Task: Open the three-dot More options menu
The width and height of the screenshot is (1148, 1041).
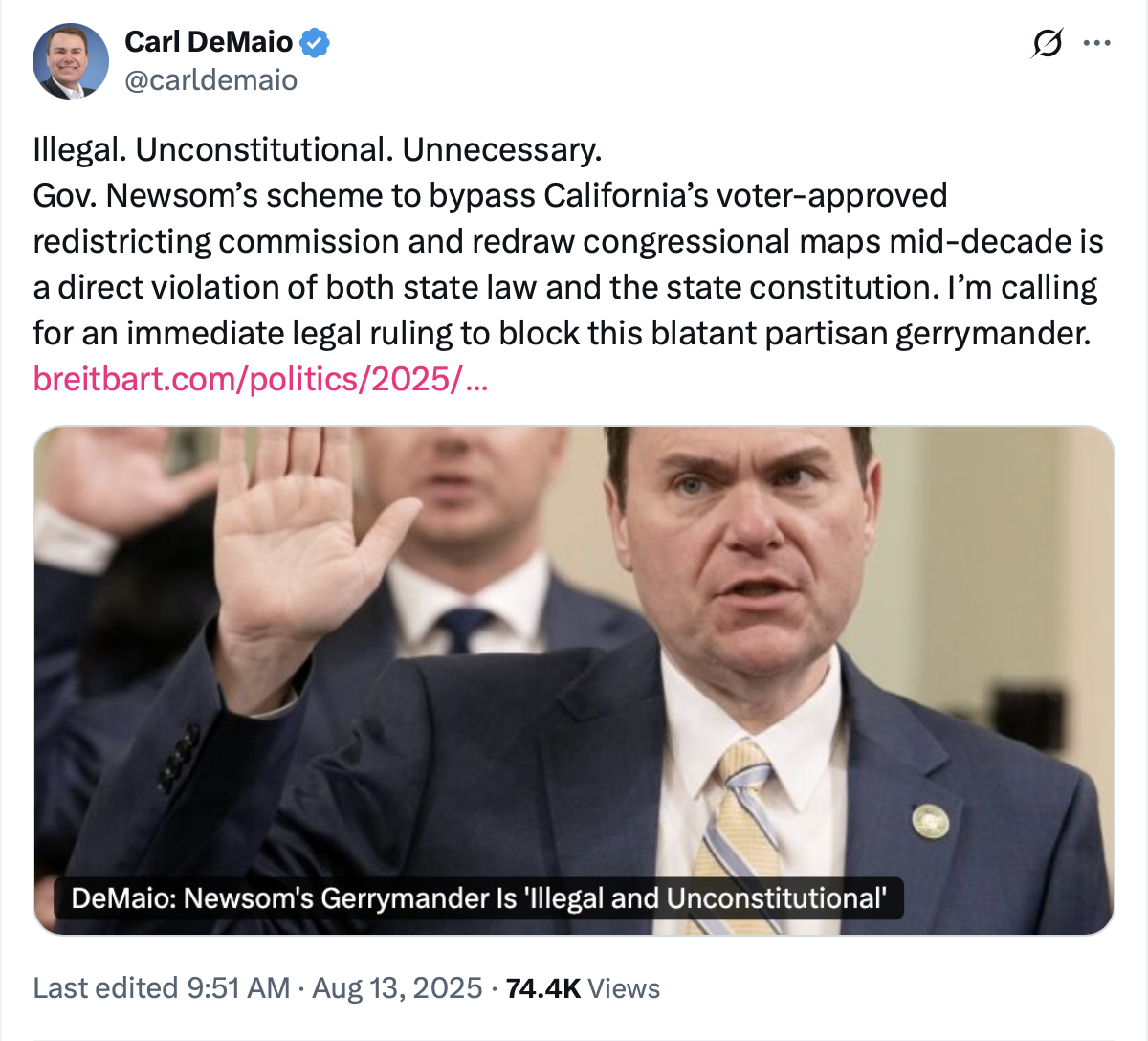Action: (x=1096, y=43)
